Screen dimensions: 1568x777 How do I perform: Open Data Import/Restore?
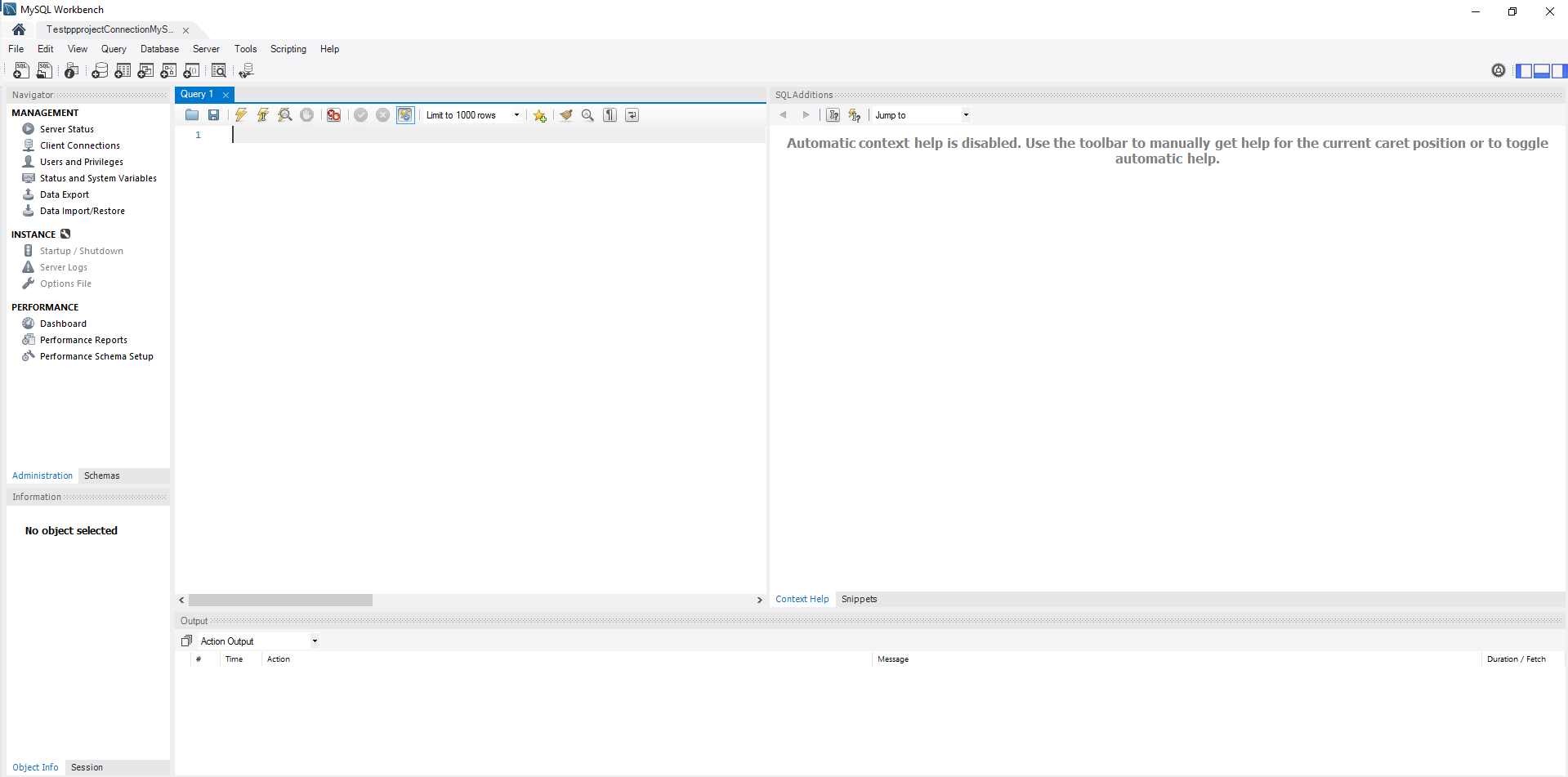click(83, 211)
